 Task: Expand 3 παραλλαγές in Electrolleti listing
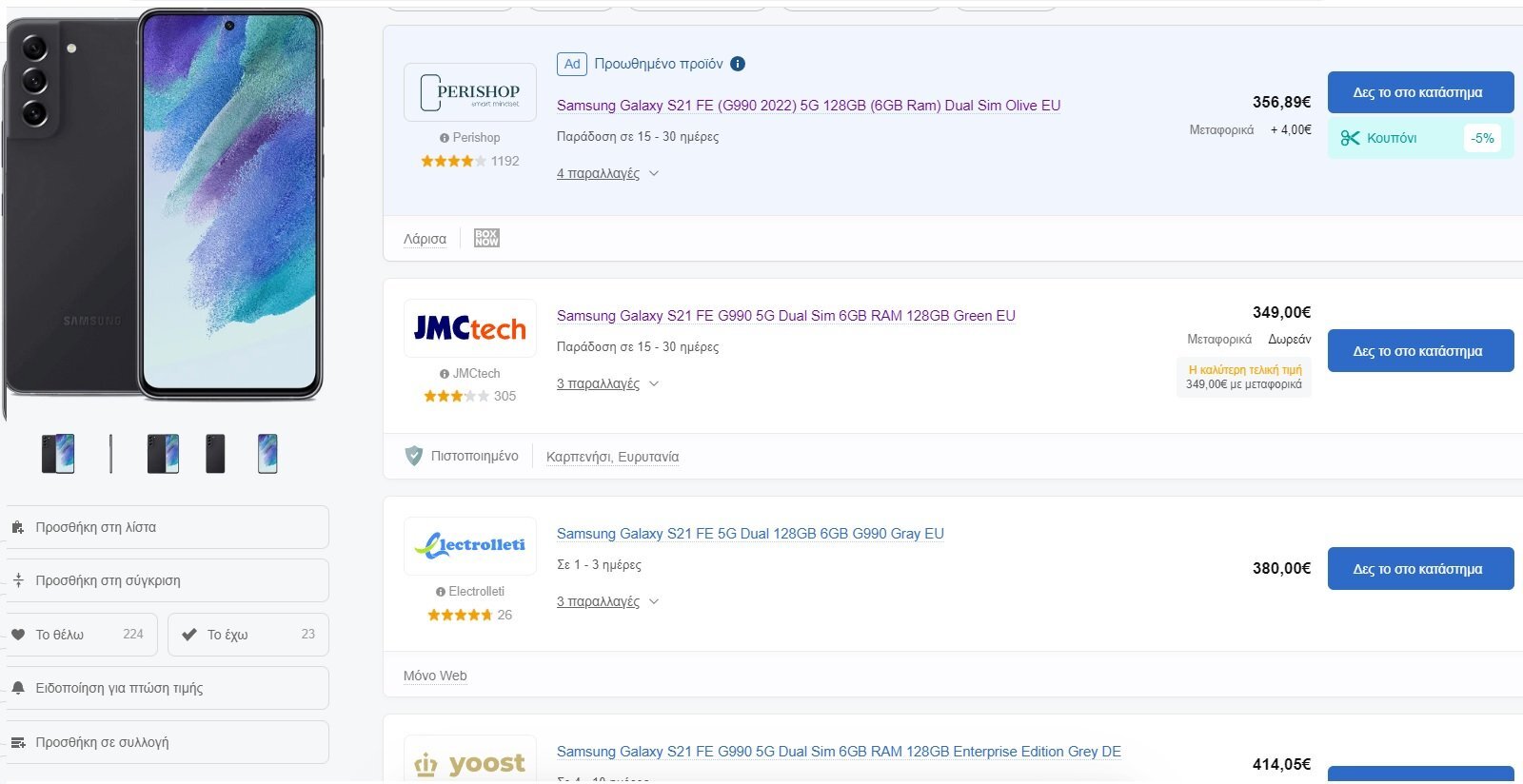click(608, 601)
